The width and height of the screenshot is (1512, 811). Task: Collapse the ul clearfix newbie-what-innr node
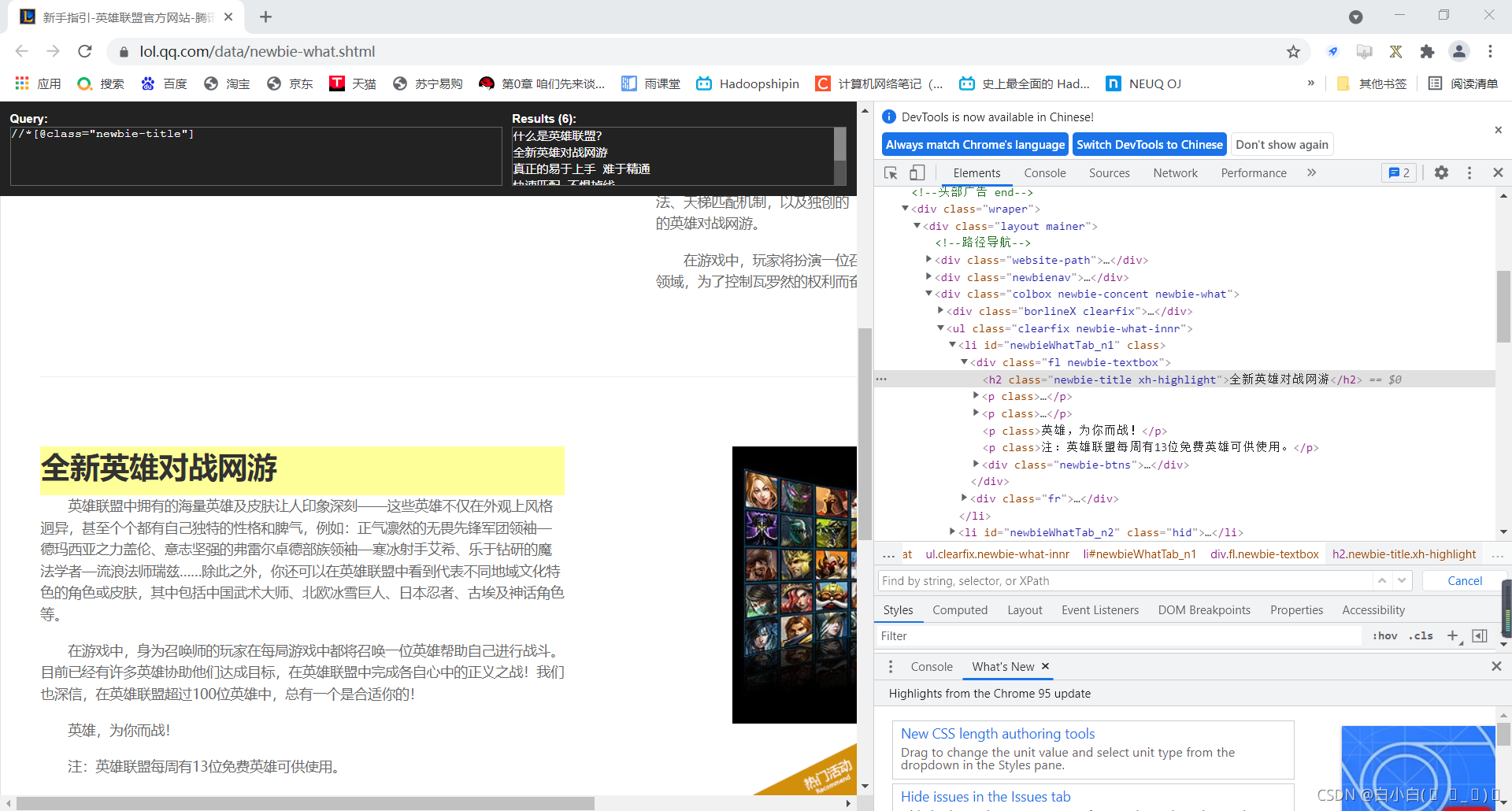940,328
